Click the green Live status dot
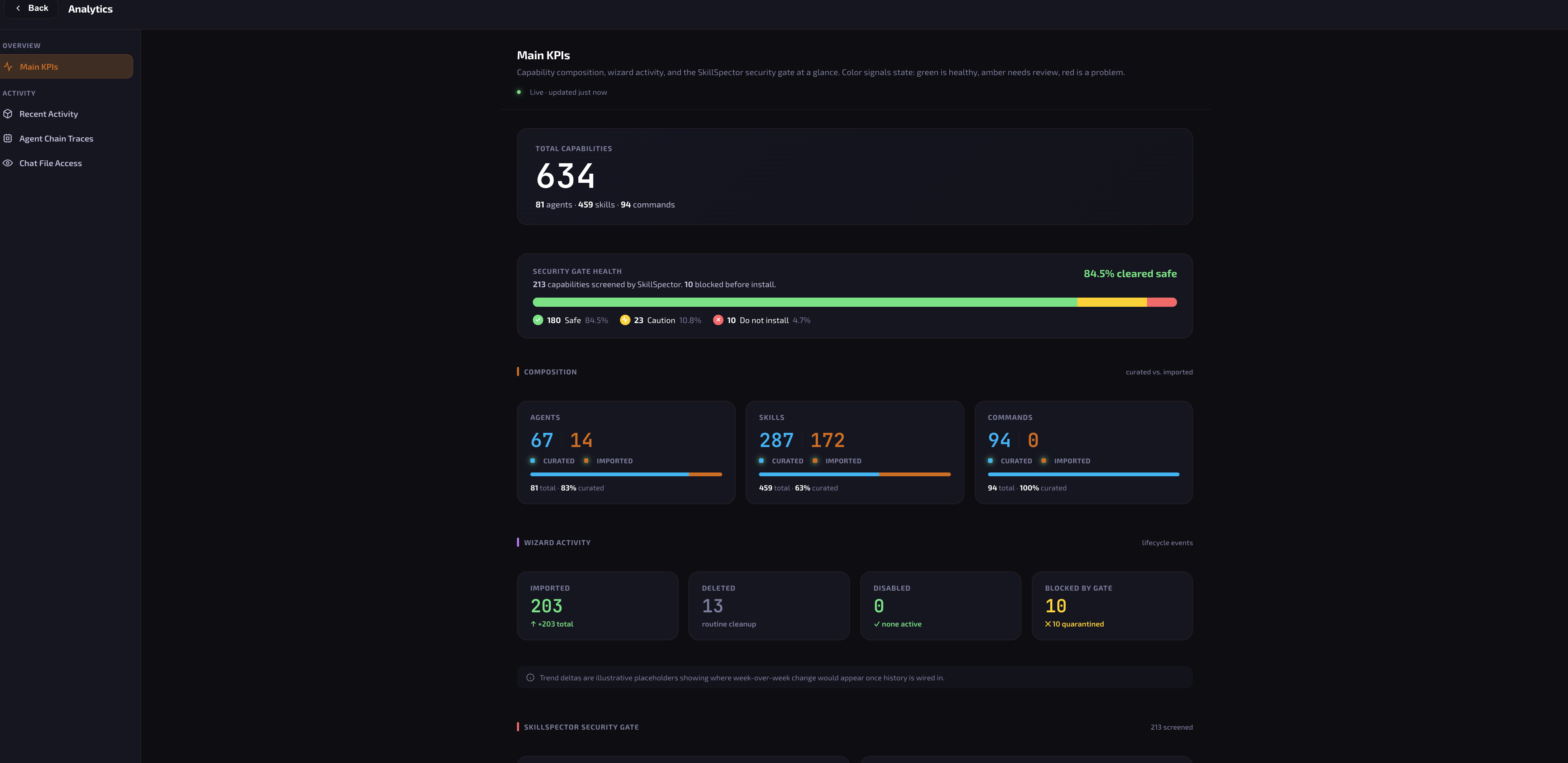 coord(519,92)
